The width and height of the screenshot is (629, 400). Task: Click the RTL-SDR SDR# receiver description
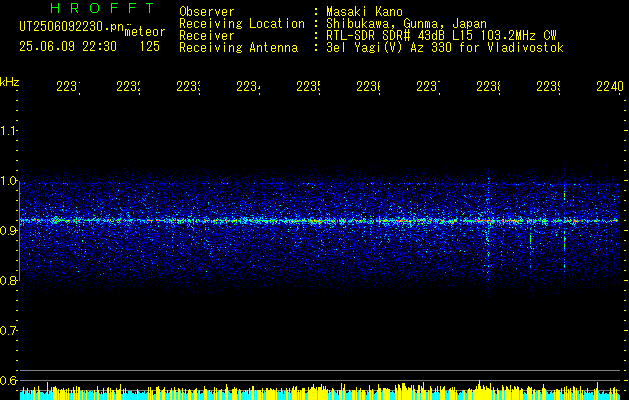coord(441,36)
